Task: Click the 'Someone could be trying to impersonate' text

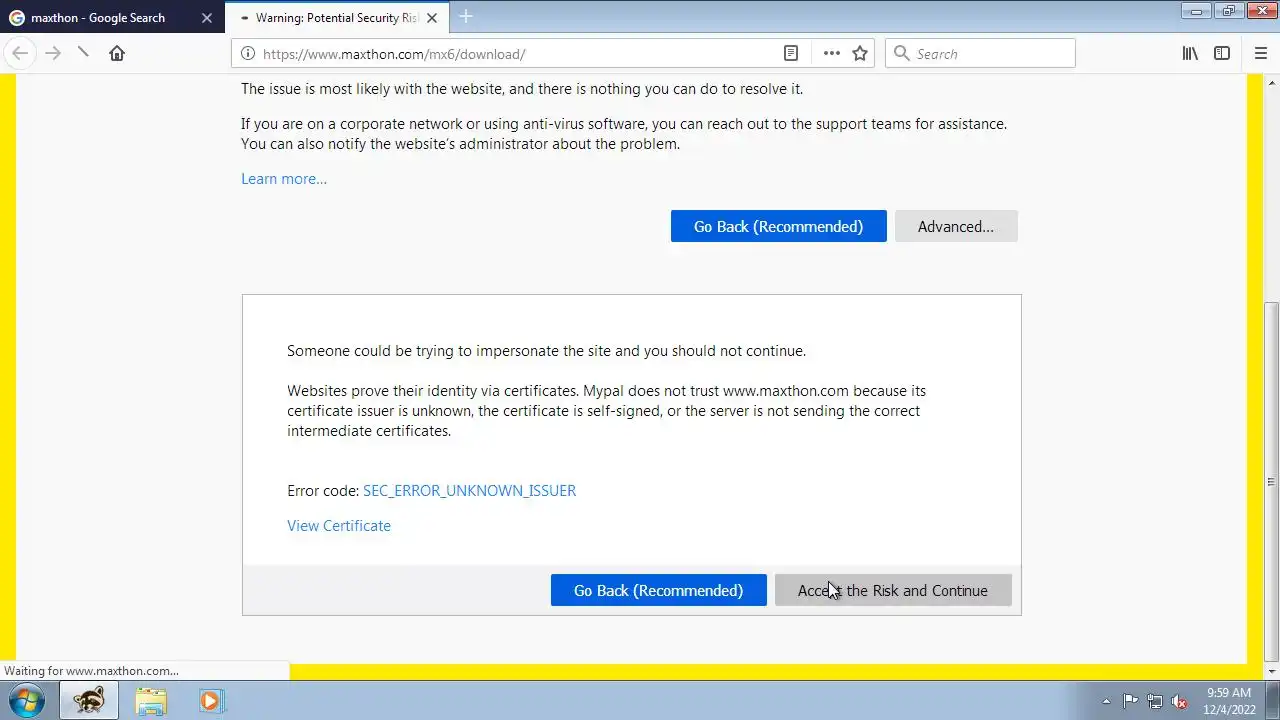Action: coord(546,351)
